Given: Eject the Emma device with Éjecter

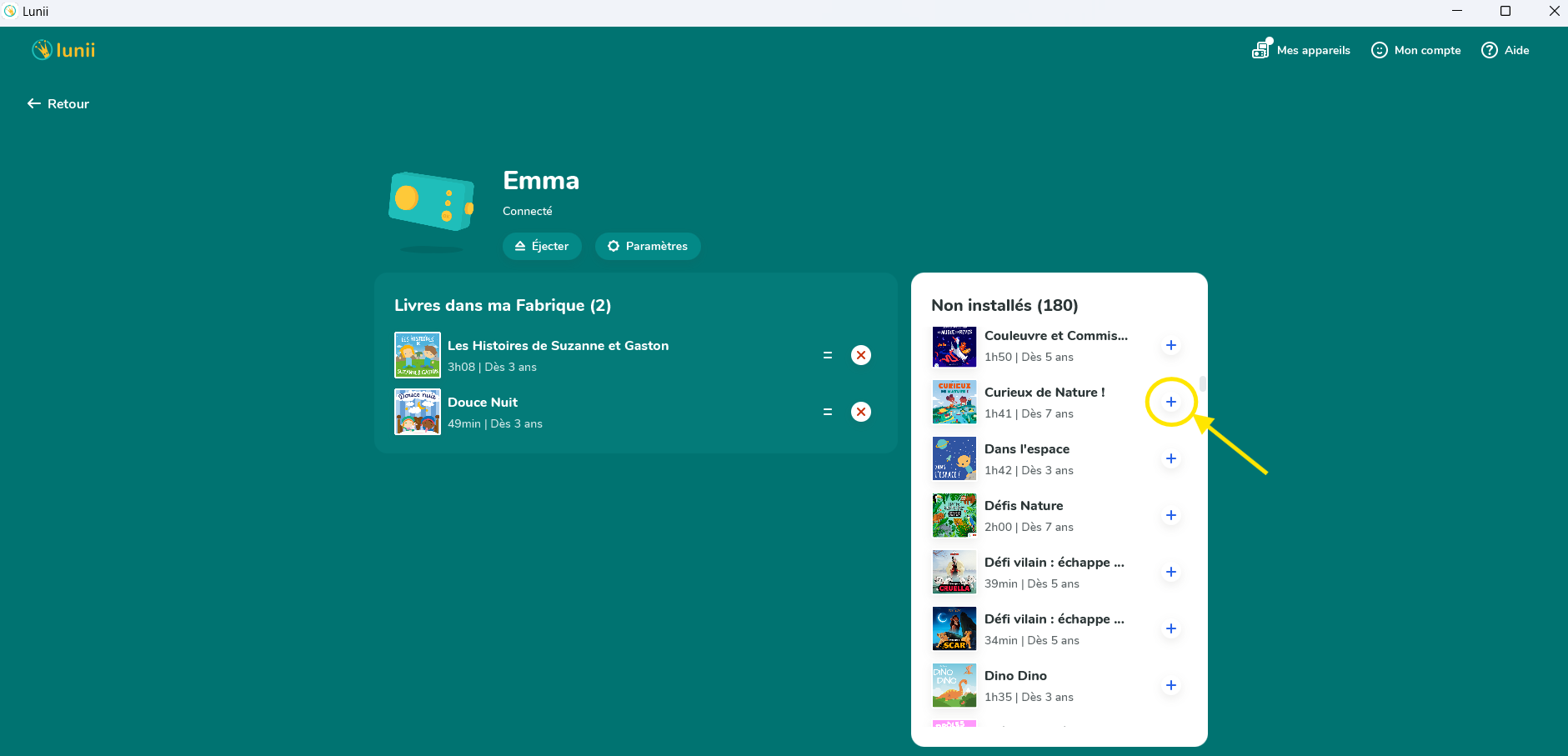Looking at the screenshot, I should (x=542, y=246).
